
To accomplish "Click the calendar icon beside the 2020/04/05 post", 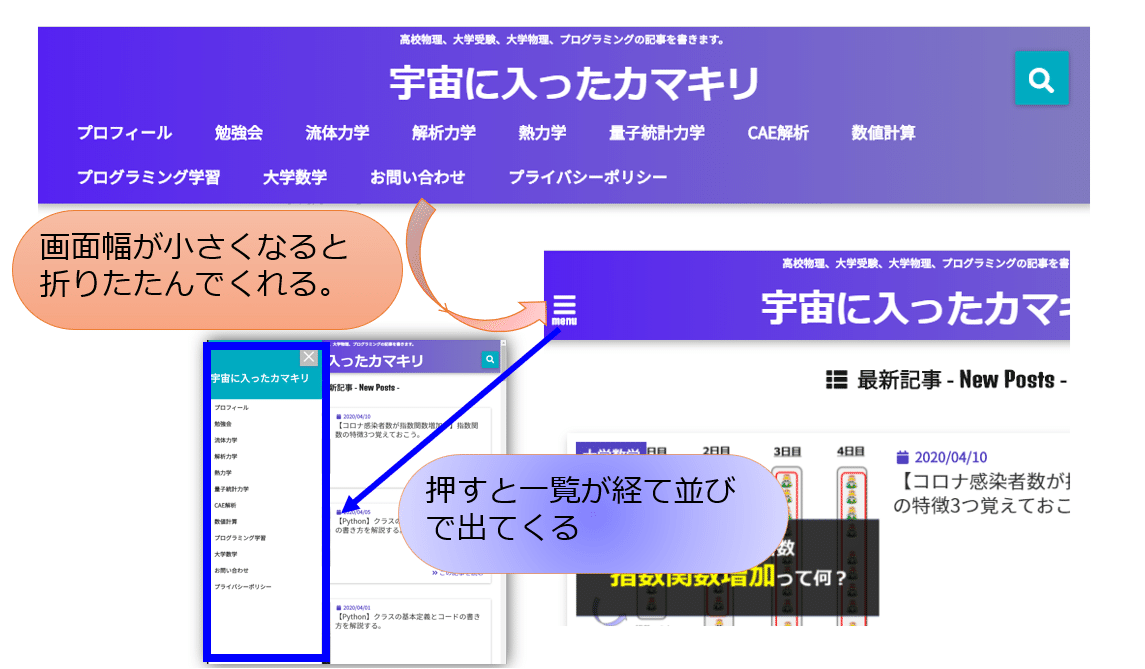I will click(340, 512).
